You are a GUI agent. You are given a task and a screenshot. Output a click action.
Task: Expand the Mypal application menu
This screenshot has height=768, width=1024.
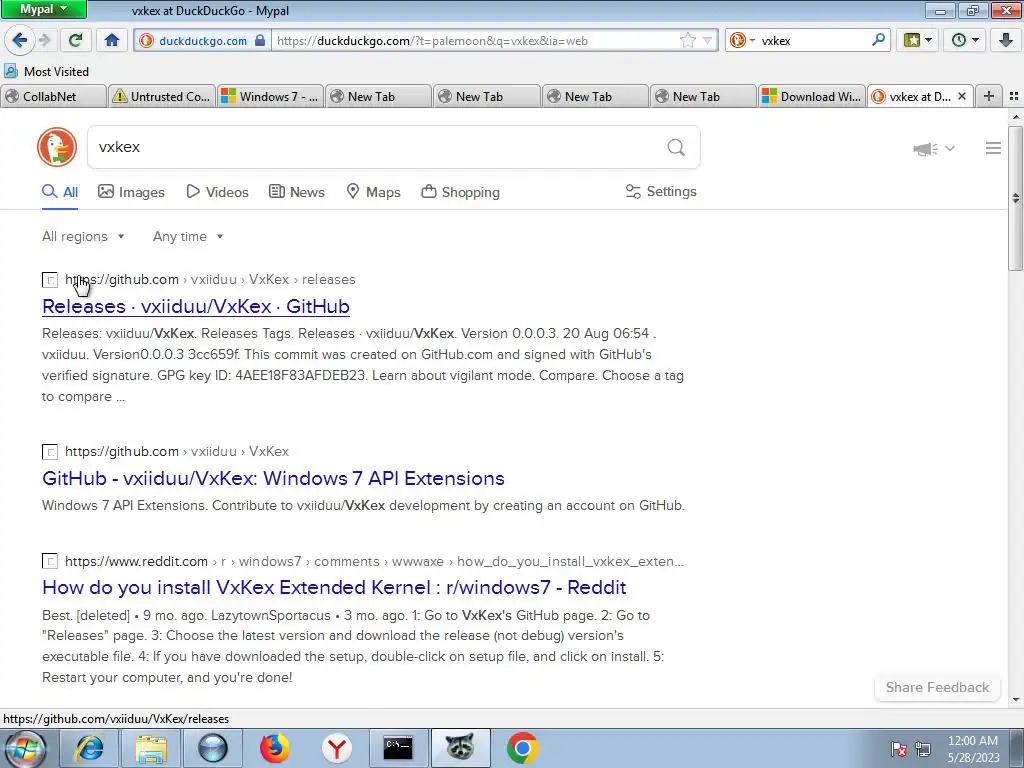pos(43,9)
